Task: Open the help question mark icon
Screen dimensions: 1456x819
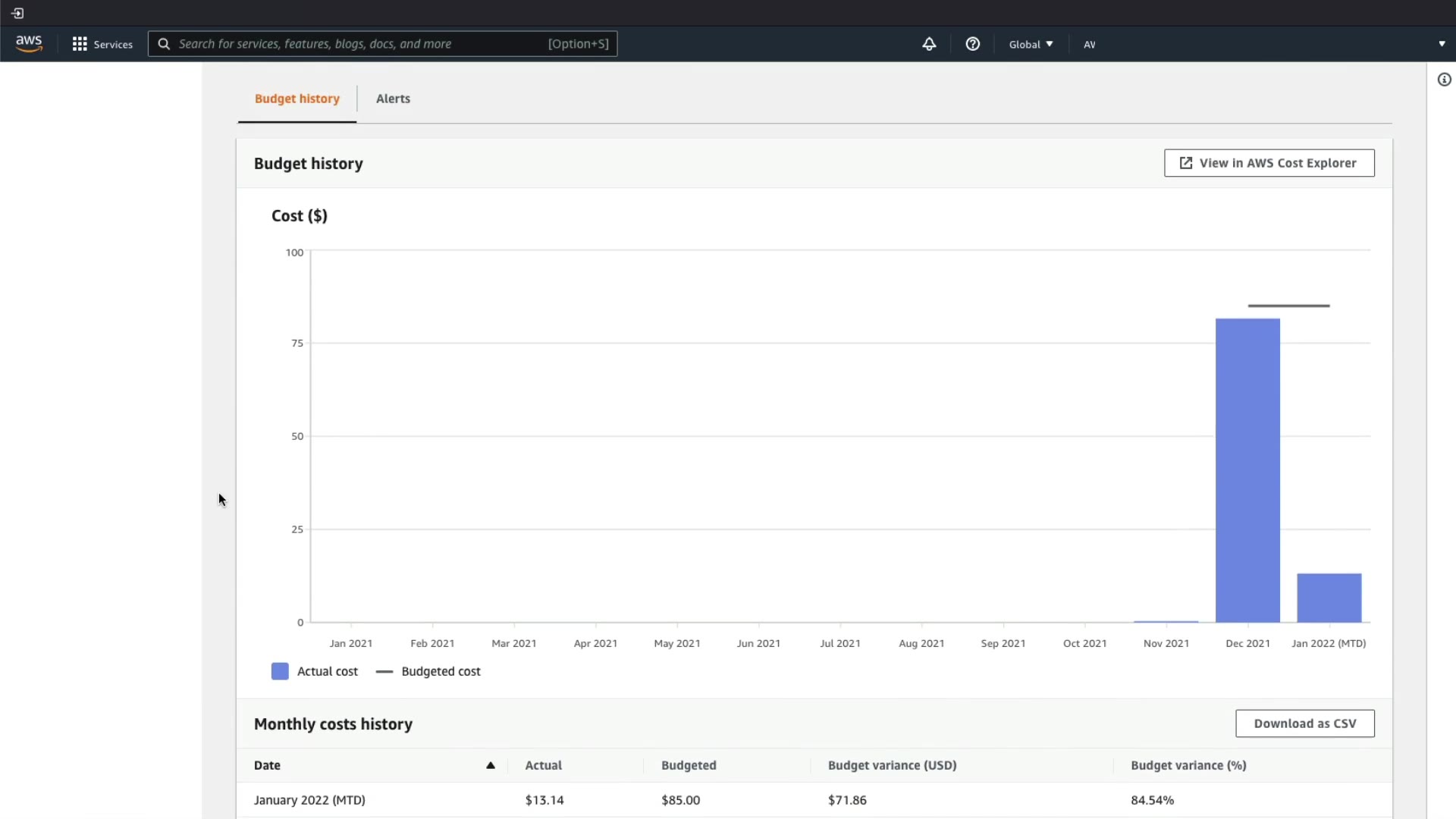Action: (973, 44)
